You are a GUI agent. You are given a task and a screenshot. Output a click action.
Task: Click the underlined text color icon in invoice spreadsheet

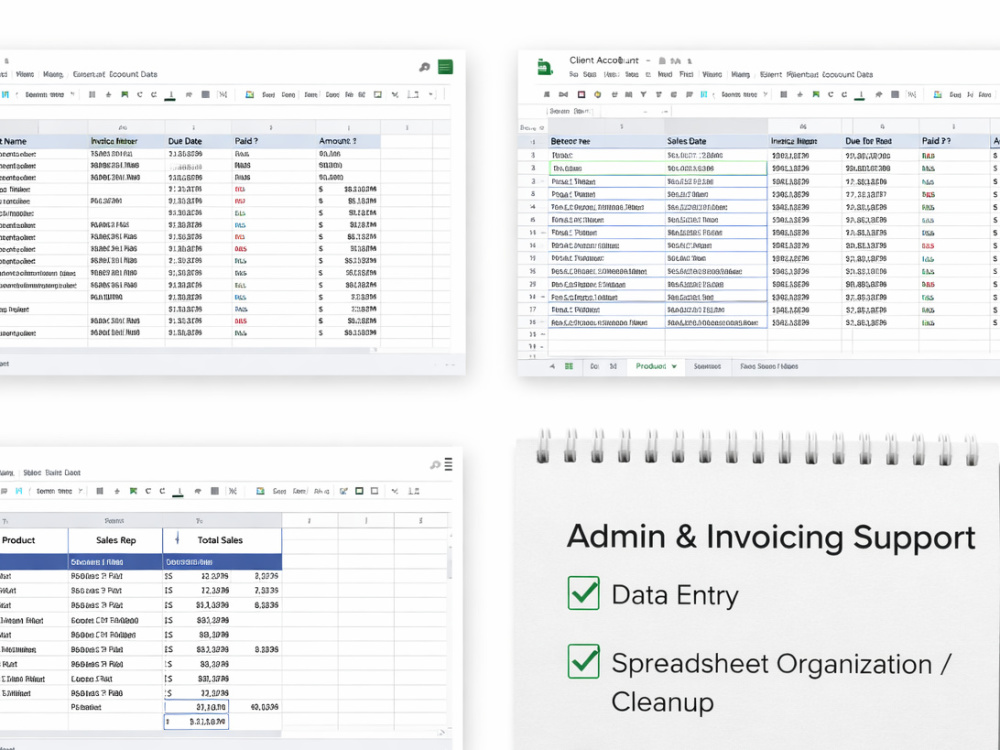tap(170, 95)
